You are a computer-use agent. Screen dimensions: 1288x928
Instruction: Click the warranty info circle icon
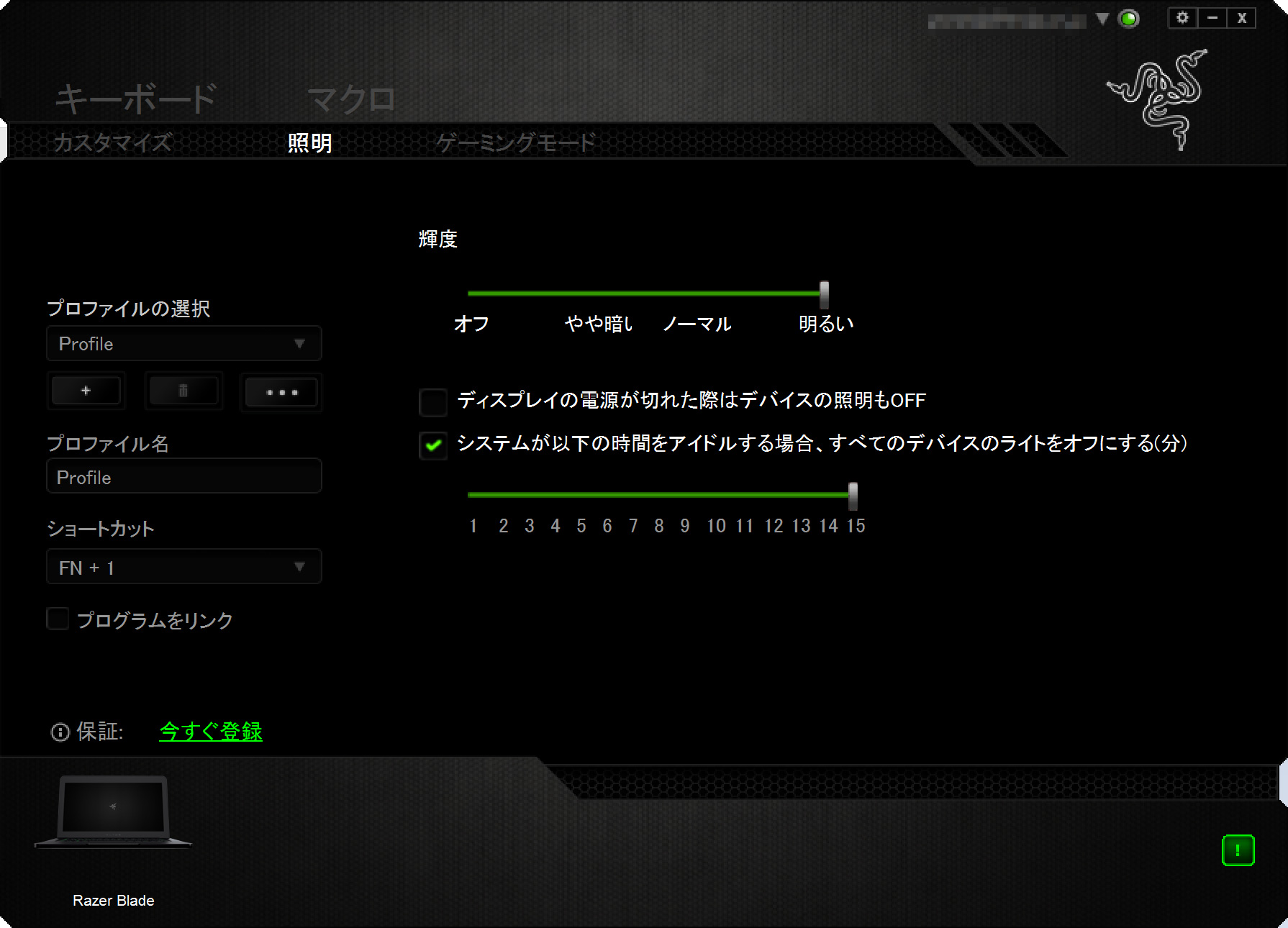click(x=60, y=732)
